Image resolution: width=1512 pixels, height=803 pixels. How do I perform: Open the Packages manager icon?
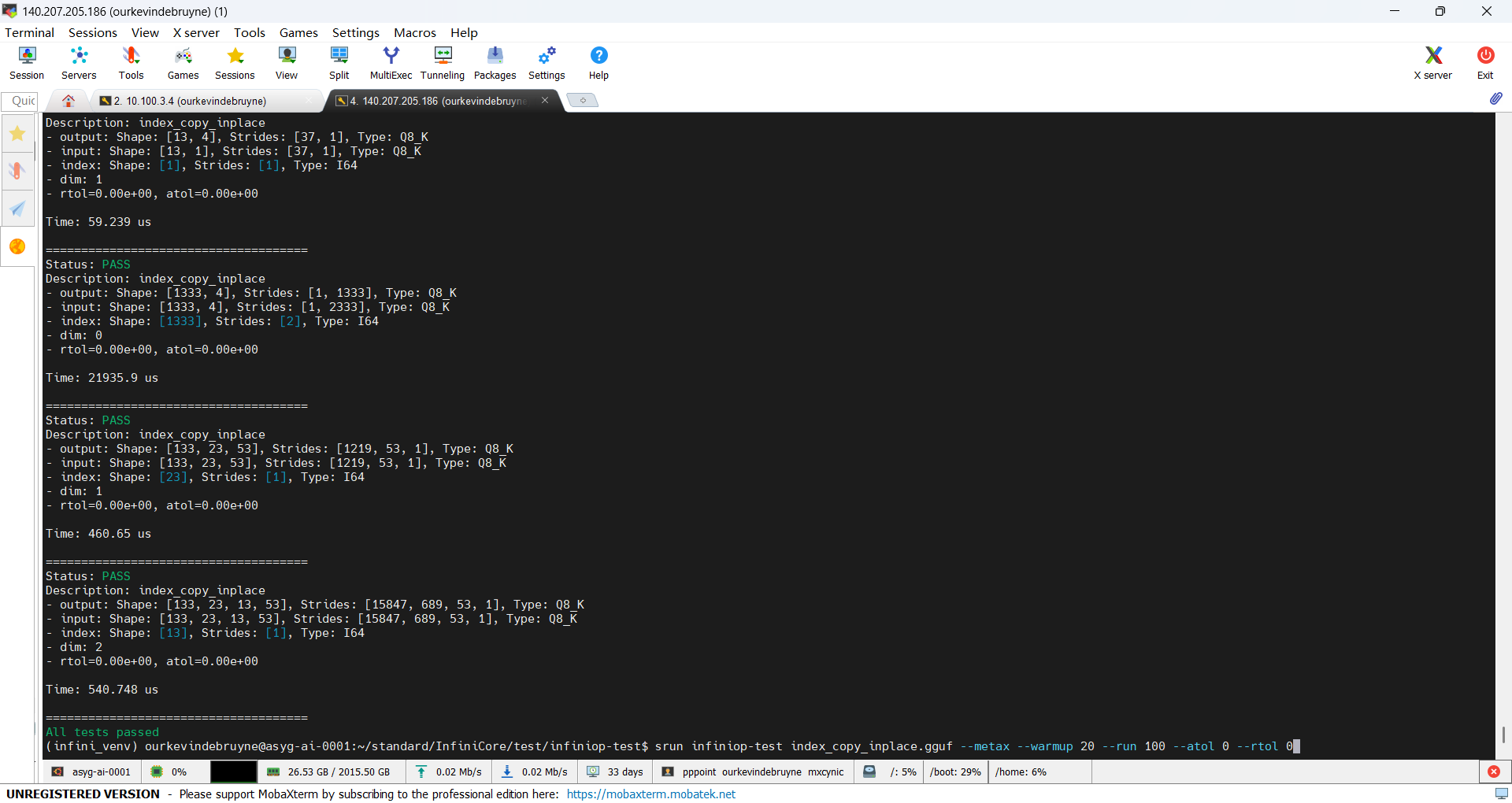495,62
